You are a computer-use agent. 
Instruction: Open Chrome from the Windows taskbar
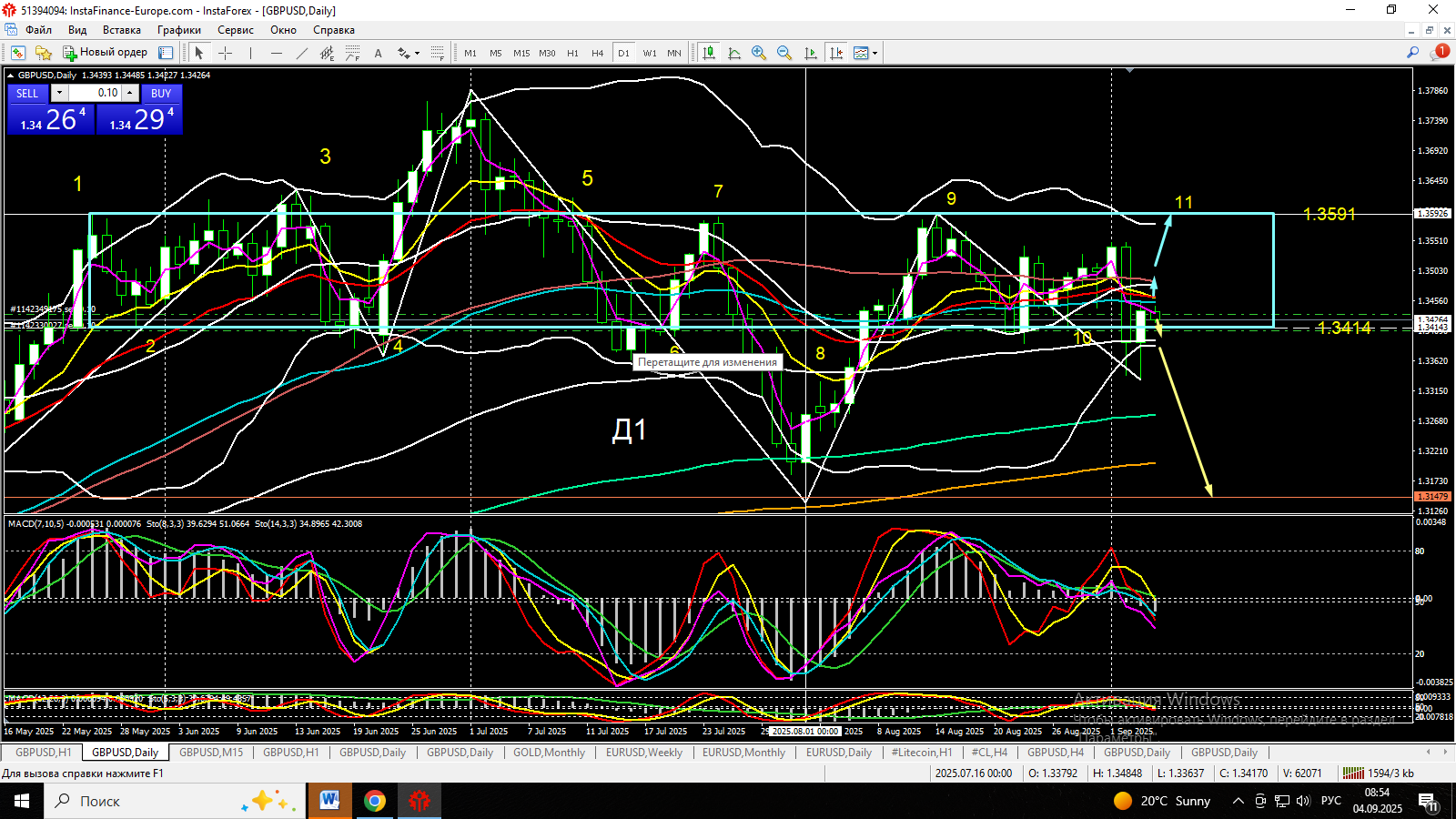(374, 801)
